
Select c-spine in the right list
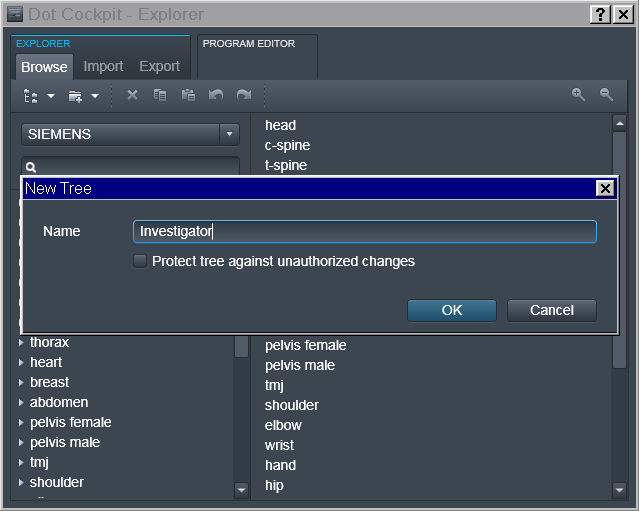[x=287, y=145]
